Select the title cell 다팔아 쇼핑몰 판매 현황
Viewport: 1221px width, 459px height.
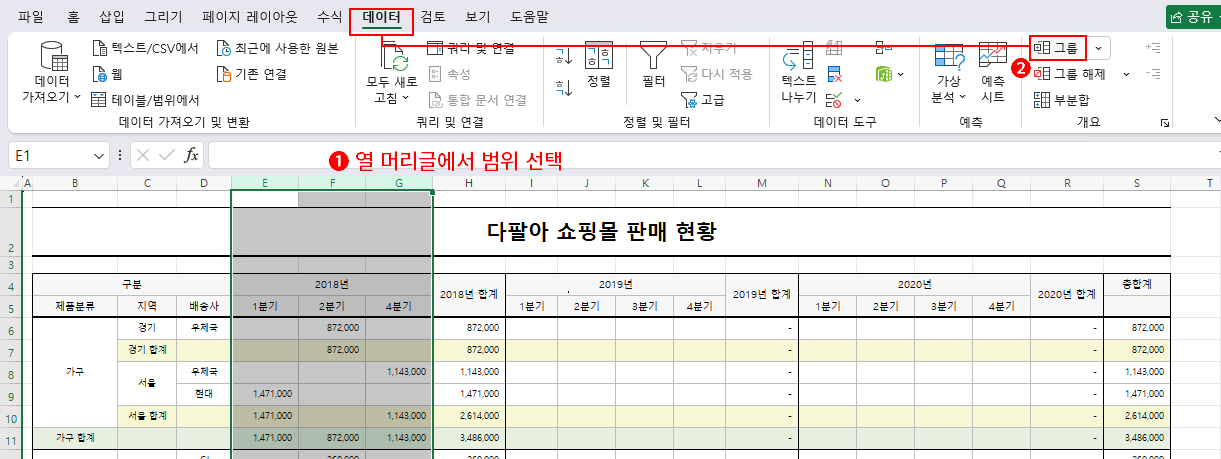click(600, 232)
